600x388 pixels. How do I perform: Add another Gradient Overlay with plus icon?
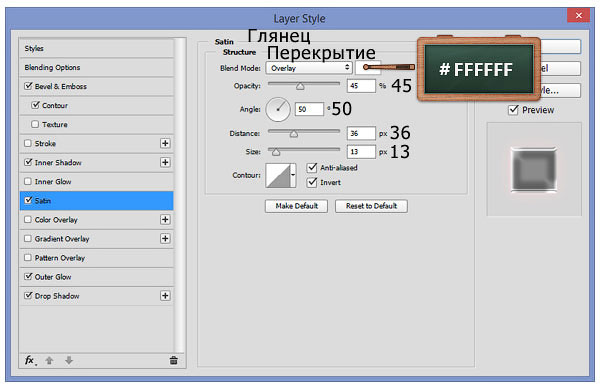click(165, 239)
